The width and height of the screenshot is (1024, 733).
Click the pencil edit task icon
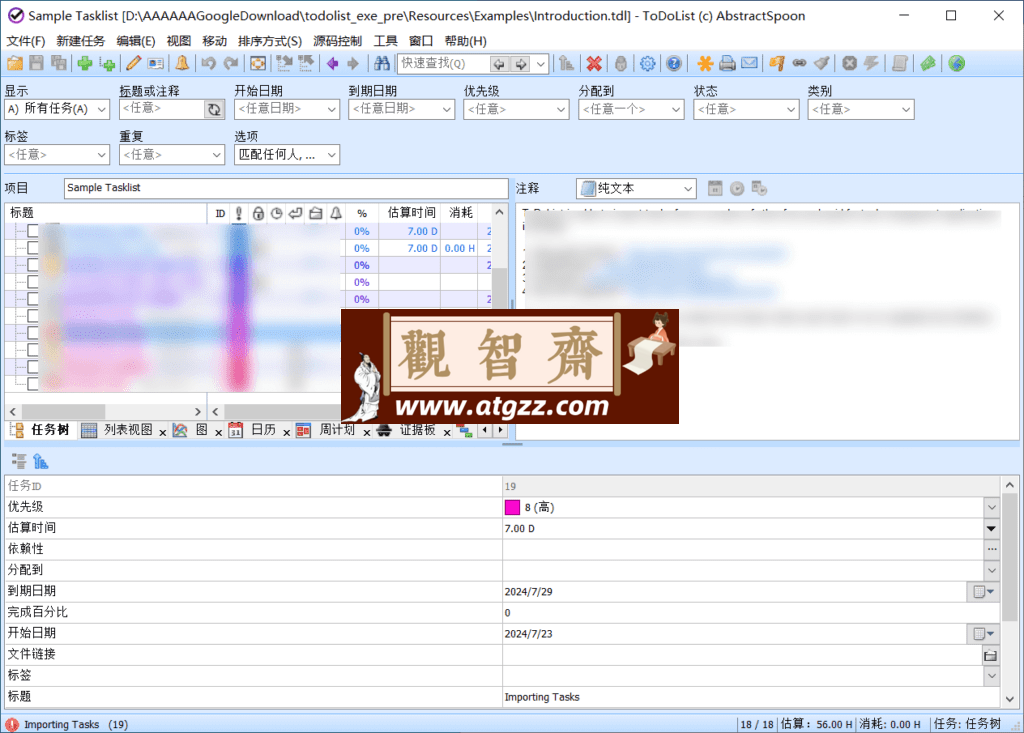133,63
